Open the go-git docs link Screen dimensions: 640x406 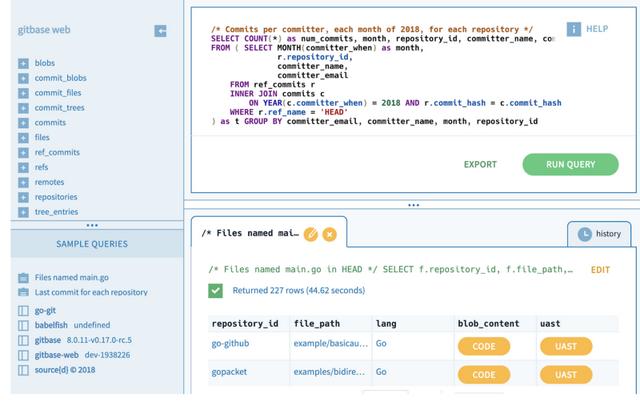tap(45, 311)
